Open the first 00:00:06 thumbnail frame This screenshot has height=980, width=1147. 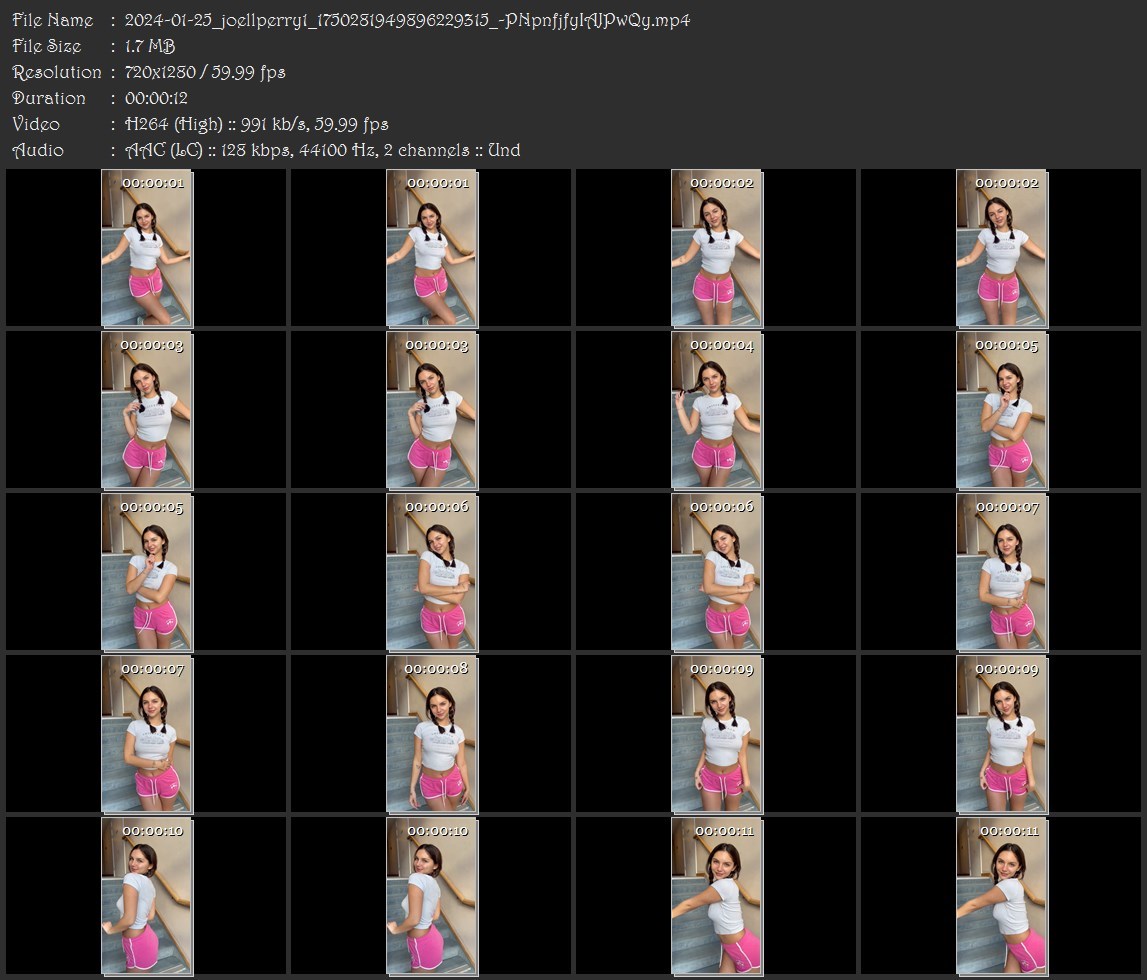pos(432,572)
